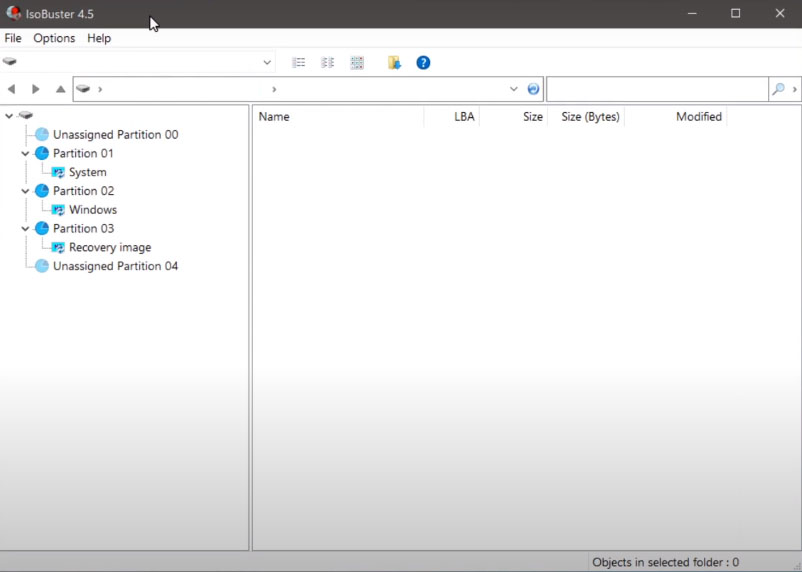Screen dimensions: 802x572
Task: Click the details list view icon
Action: [x=298, y=63]
